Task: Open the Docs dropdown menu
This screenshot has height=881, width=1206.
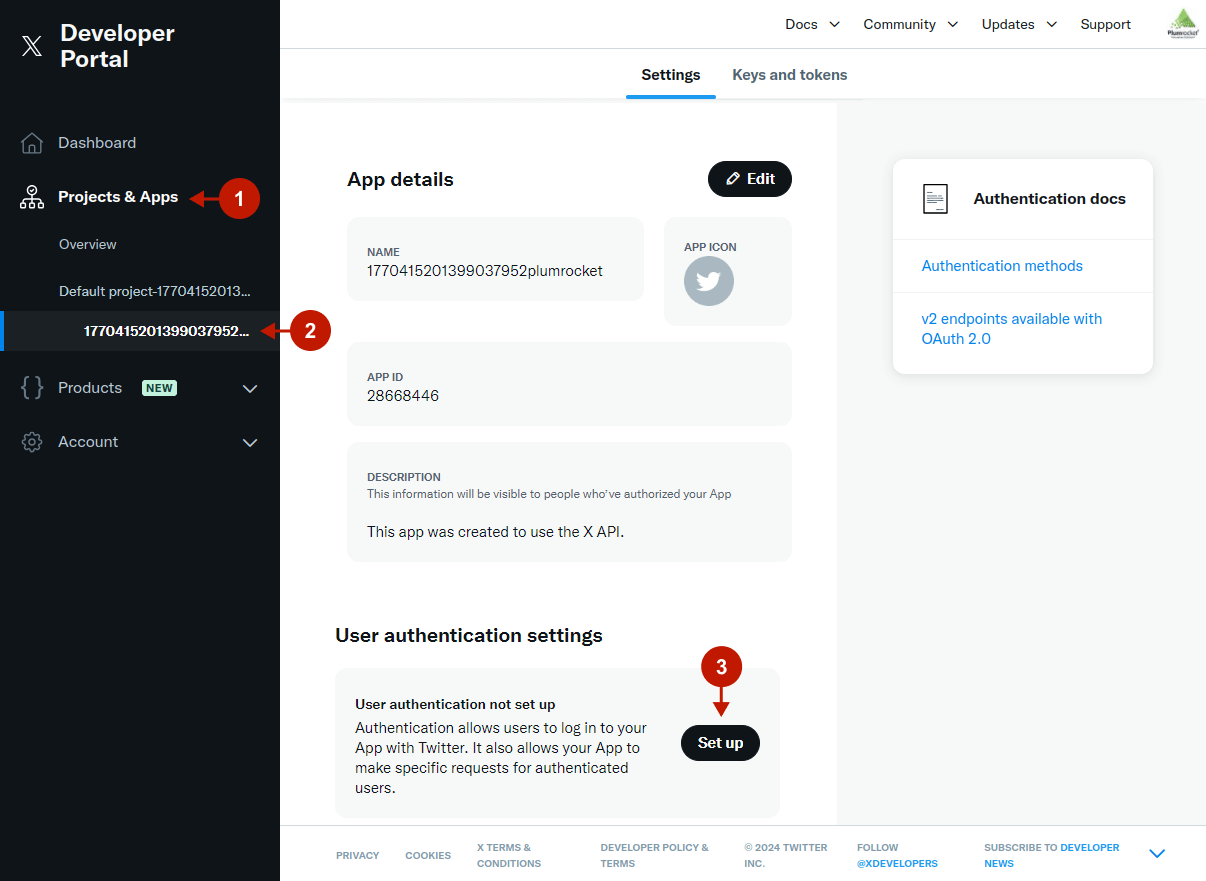Action: tap(812, 24)
